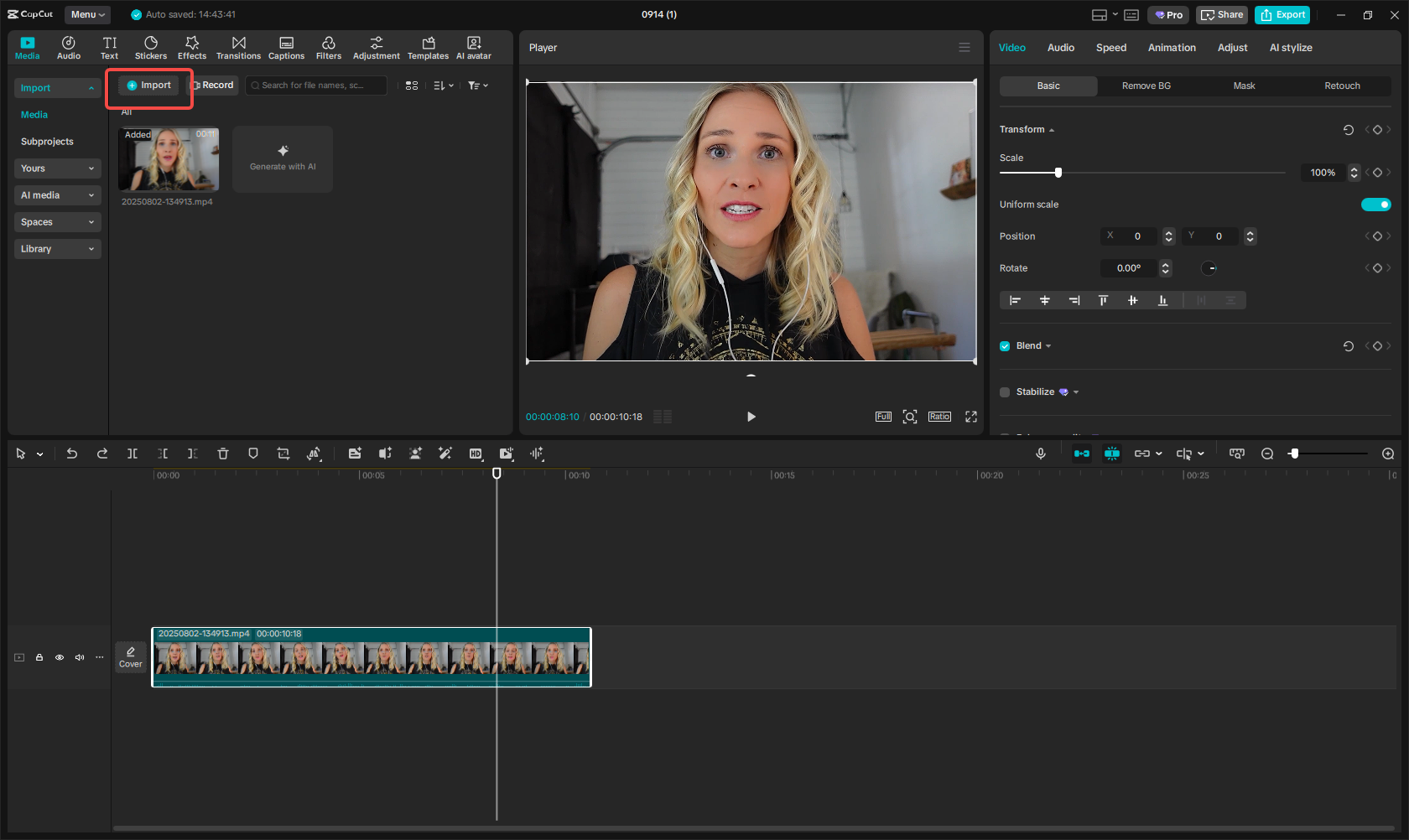This screenshot has width=1409, height=840.
Task: Select the crop tool on timeline toolbar
Action: pyautogui.click(x=283, y=454)
